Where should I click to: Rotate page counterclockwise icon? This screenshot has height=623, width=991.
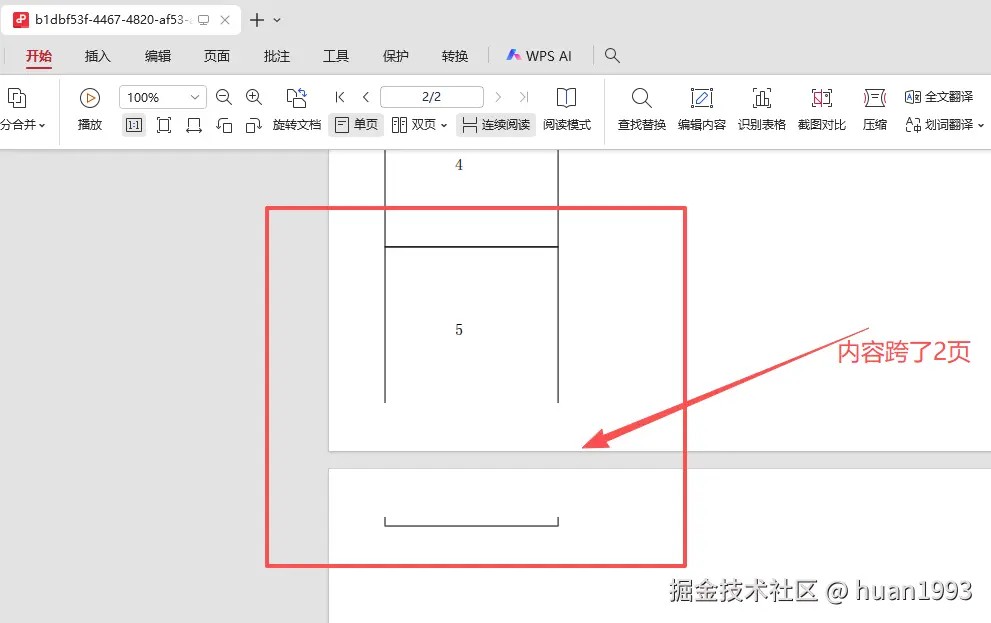(x=224, y=125)
